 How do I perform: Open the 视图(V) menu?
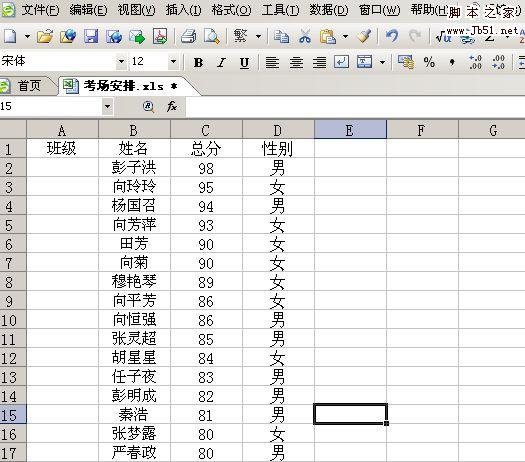tap(136, 10)
